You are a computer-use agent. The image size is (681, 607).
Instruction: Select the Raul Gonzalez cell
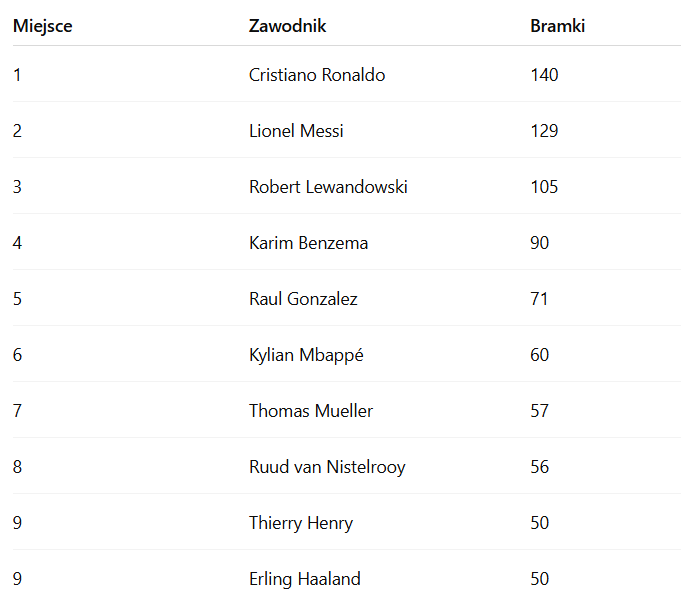pyautogui.click(x=303, y=299)
